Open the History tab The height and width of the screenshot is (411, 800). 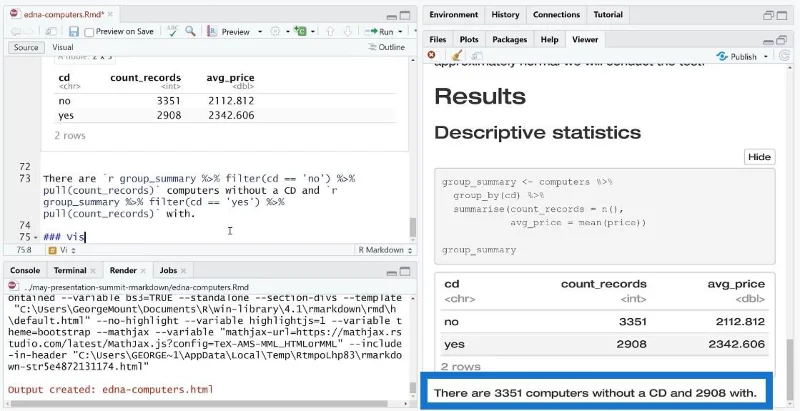pos(505,15)
